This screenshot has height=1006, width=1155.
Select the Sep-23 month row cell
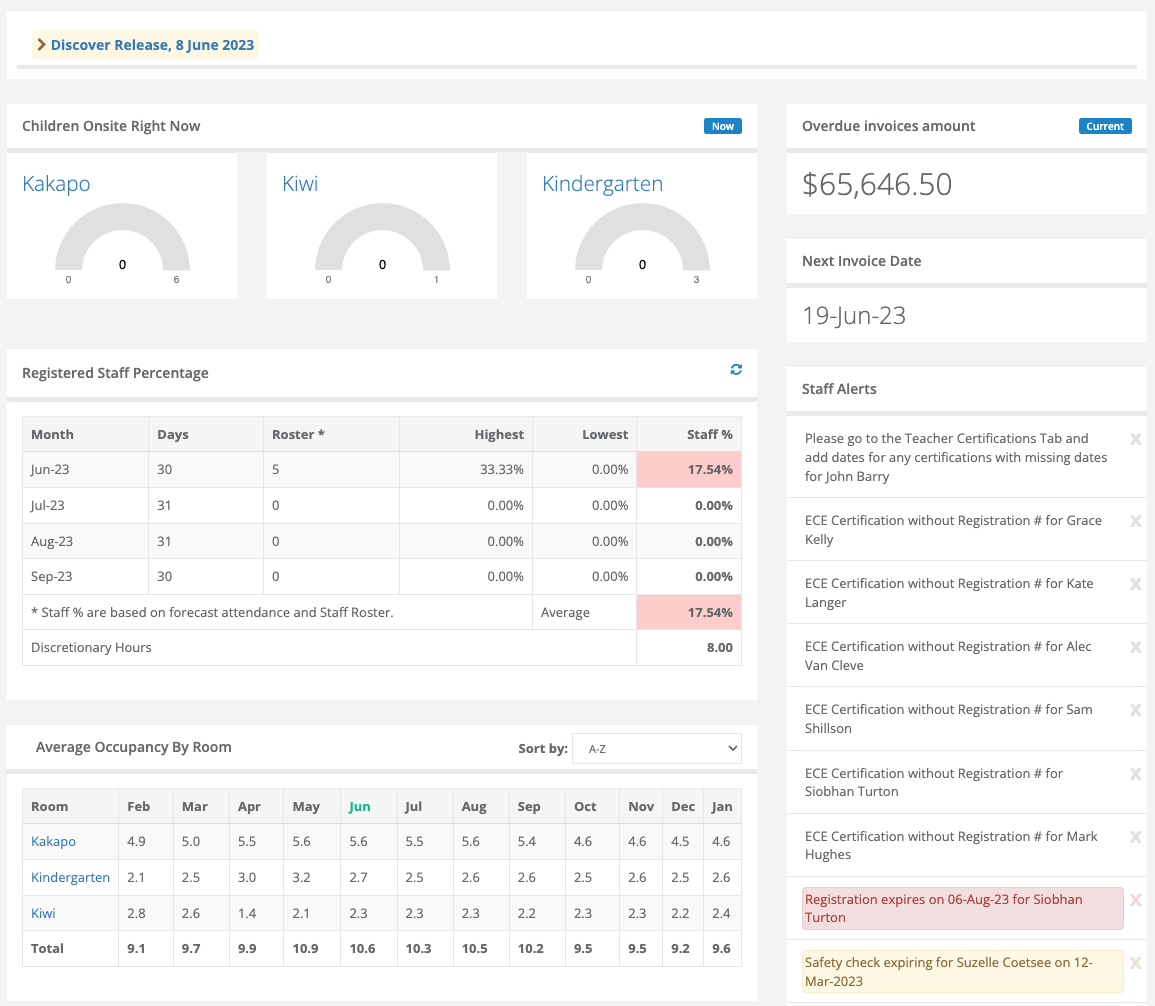pos(85,577)
